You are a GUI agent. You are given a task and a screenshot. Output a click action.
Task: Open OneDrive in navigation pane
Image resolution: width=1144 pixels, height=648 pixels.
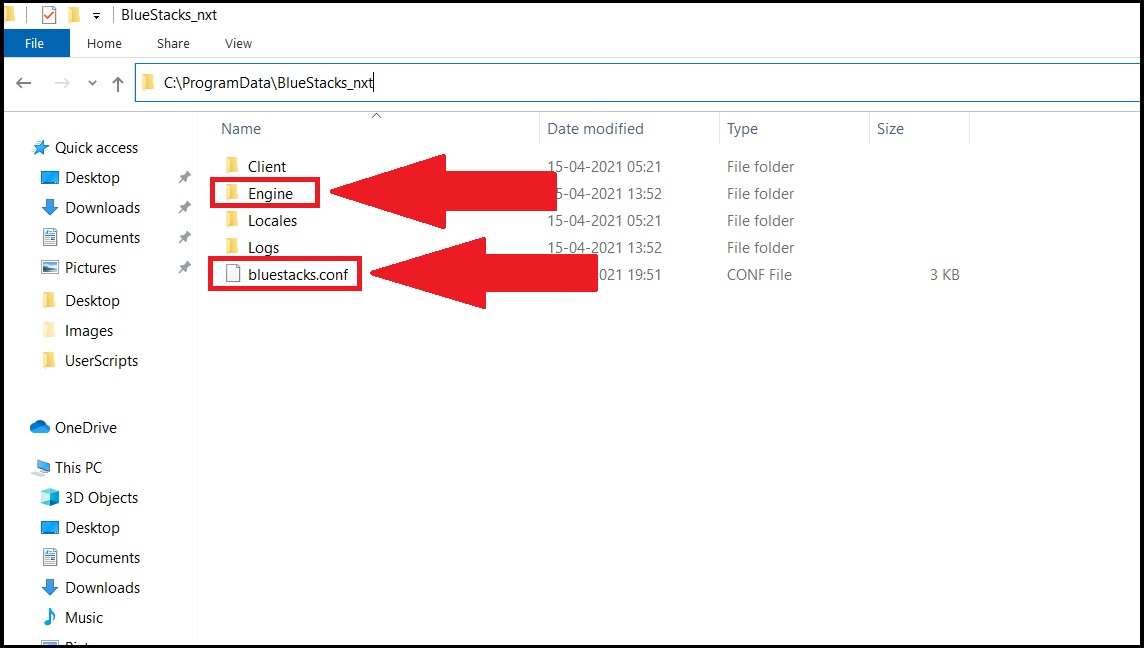point(85,428)
